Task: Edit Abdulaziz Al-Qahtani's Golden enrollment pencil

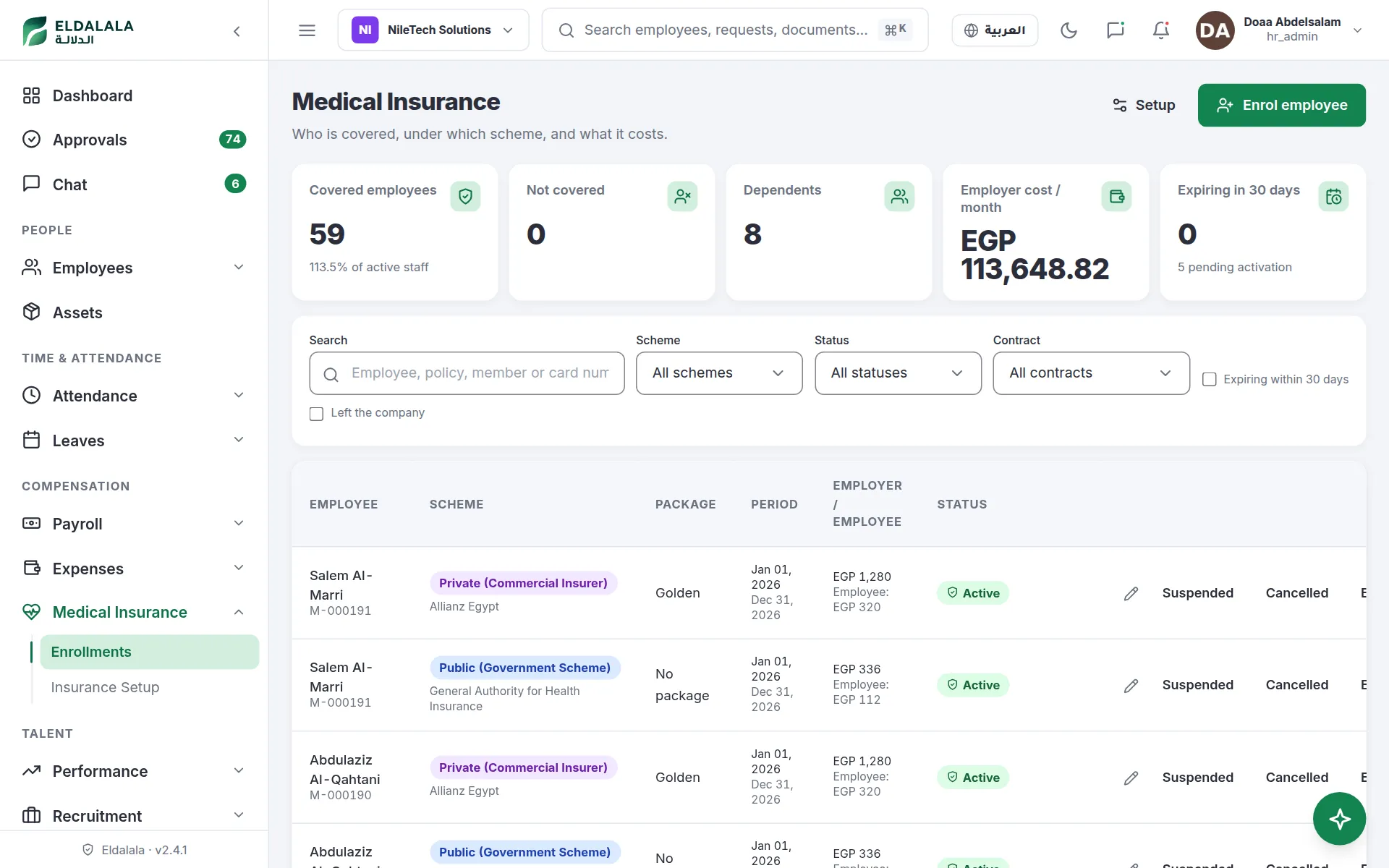Action: [1131, 778]
